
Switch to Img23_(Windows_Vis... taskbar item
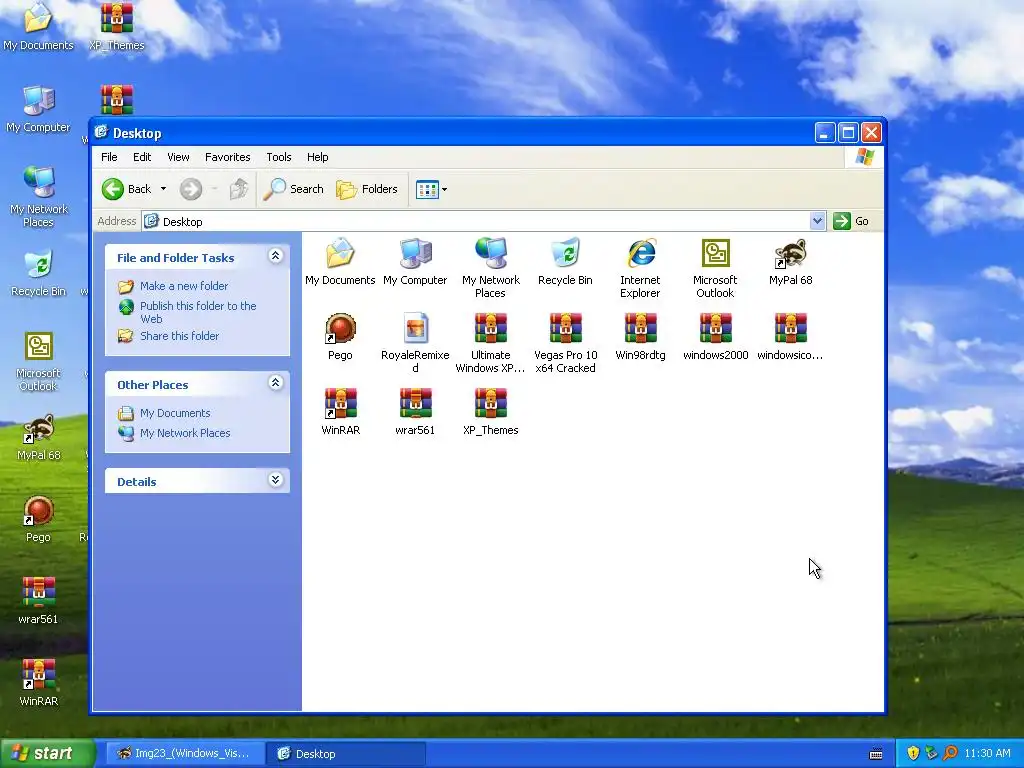pos(185,754)
